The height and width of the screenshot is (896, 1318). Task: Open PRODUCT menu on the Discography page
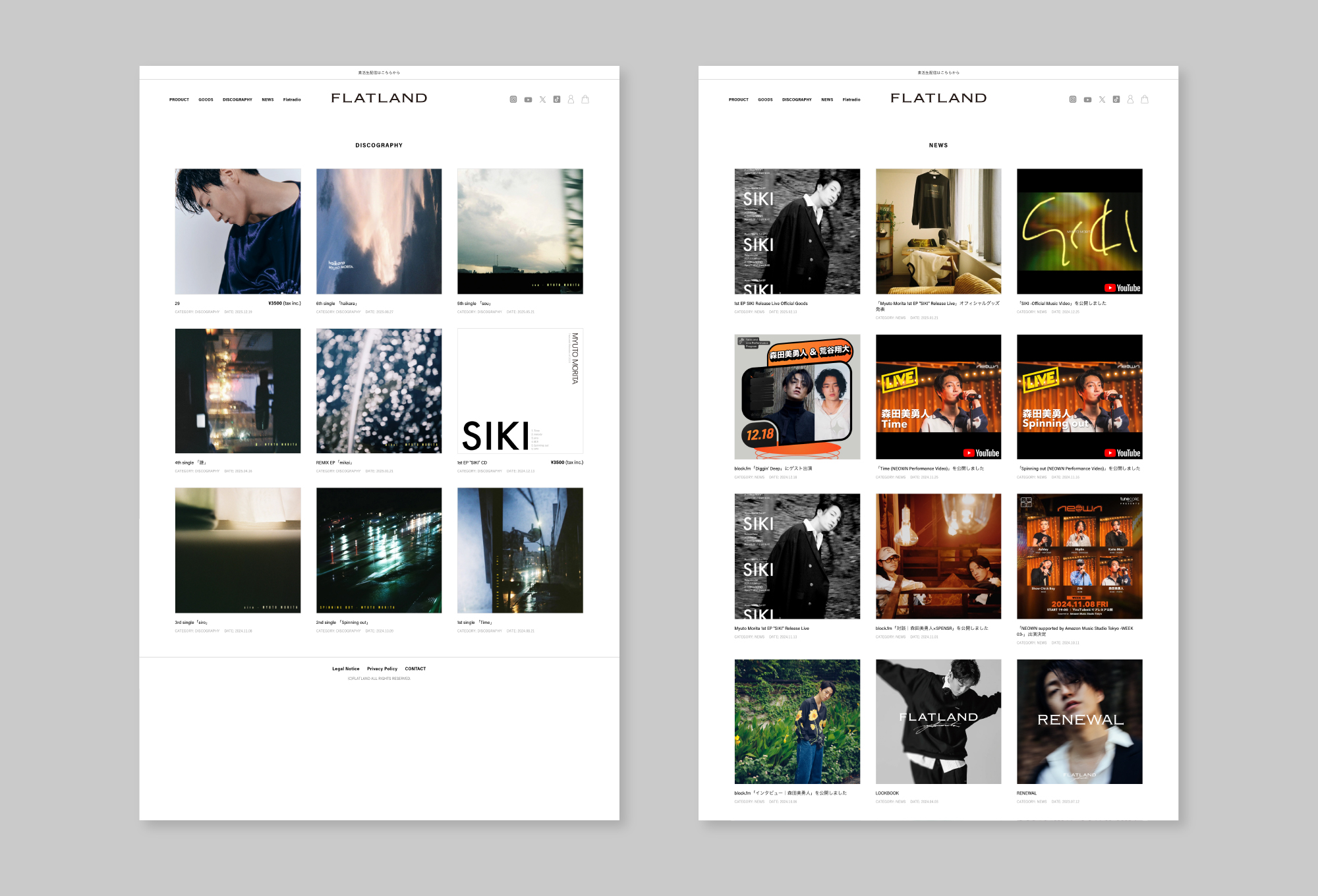179,99
